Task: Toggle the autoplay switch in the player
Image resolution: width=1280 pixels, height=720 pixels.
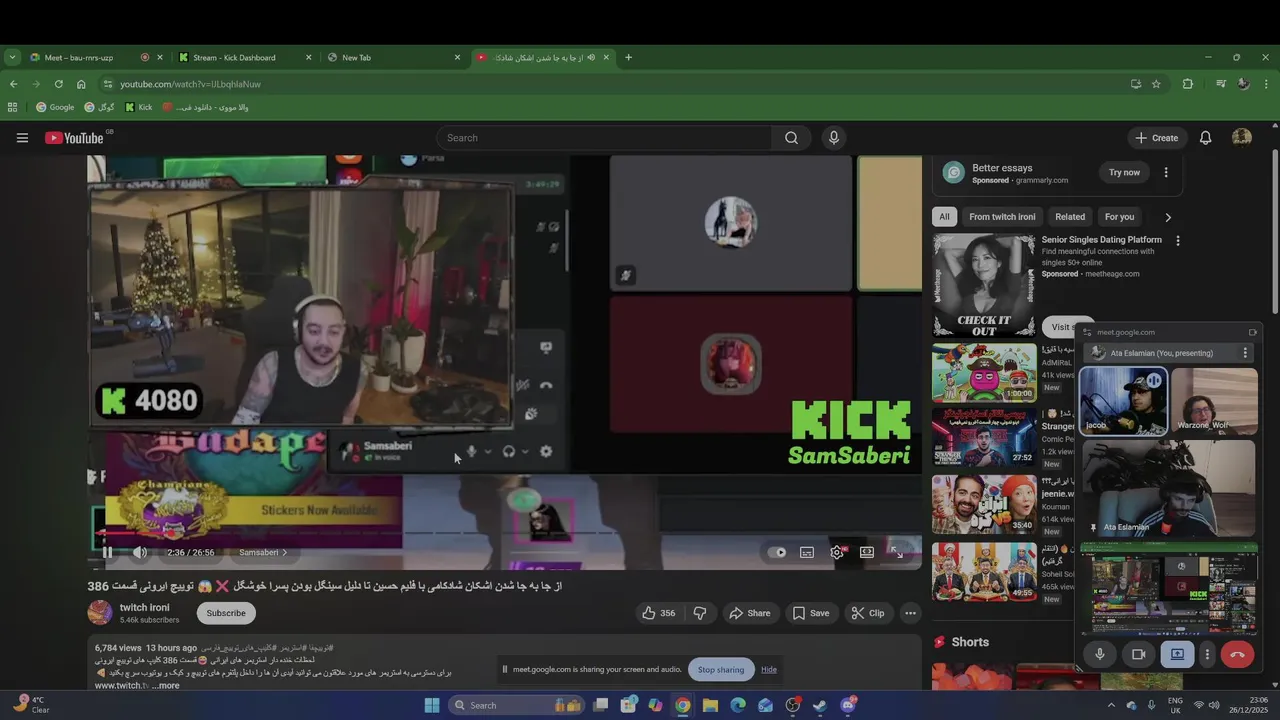Action: coord(776,552)
